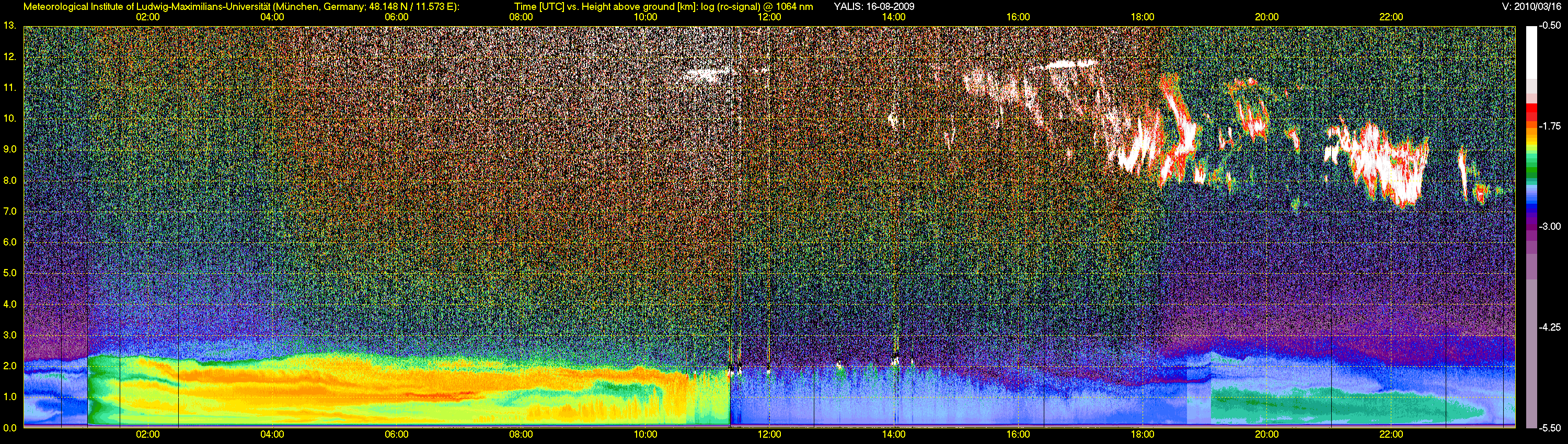This screenshot has width=1568, height=444.
Task: Click the "8.0" height axis label
Action: tap(10, 181)
